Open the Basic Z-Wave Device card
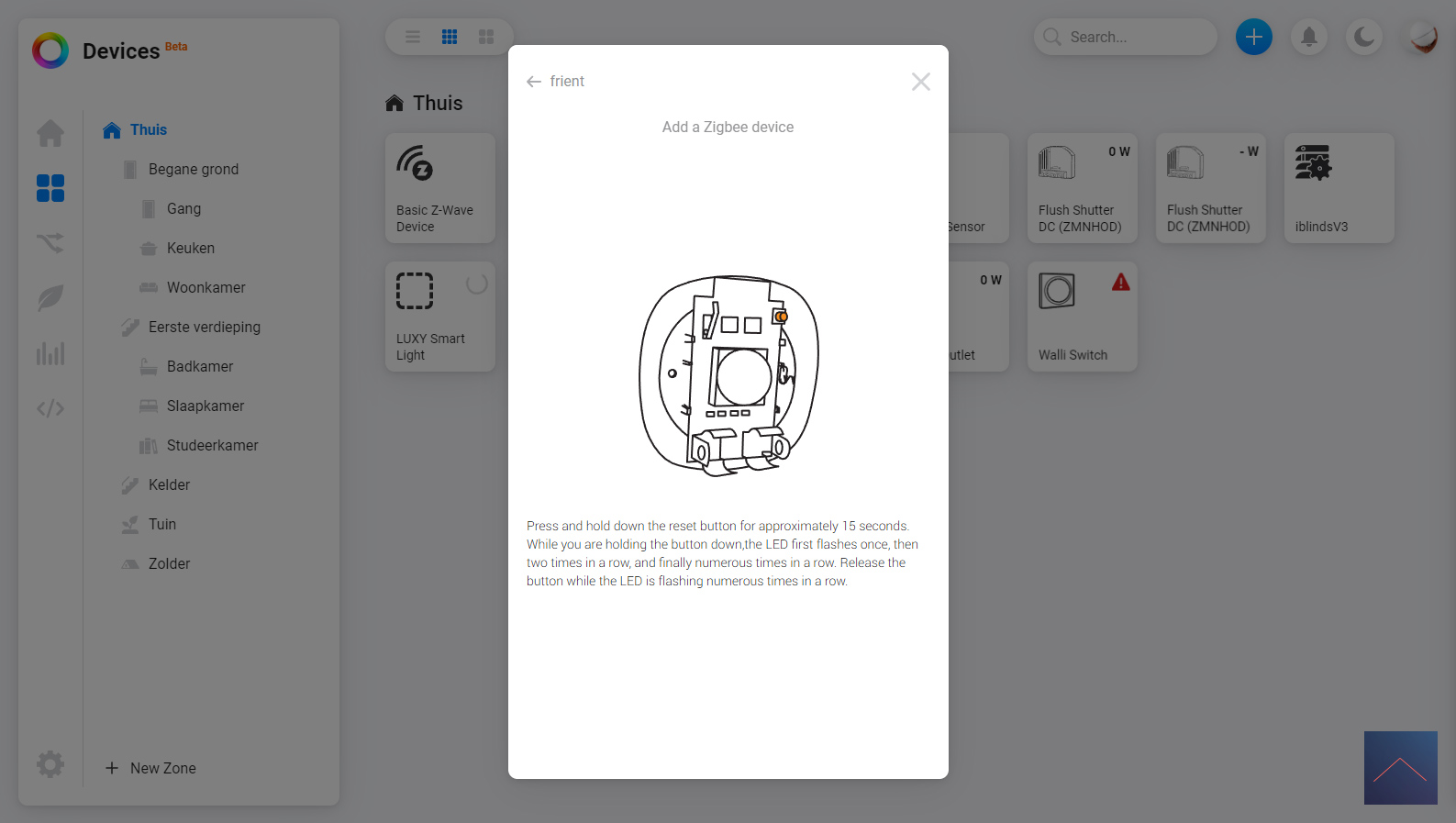Viewport: 1456px width, 823px height. (x=440, y=188)
